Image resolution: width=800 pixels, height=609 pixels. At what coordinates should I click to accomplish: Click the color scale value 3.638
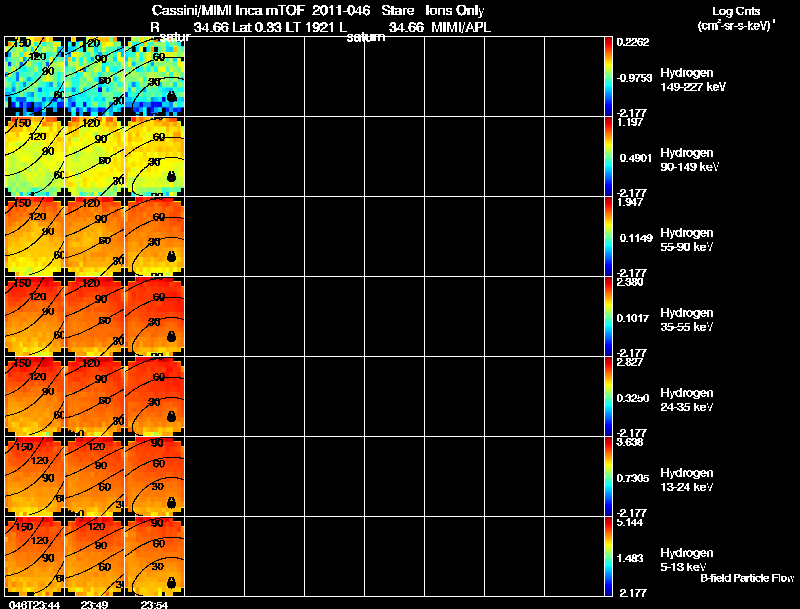click(631, 442)
